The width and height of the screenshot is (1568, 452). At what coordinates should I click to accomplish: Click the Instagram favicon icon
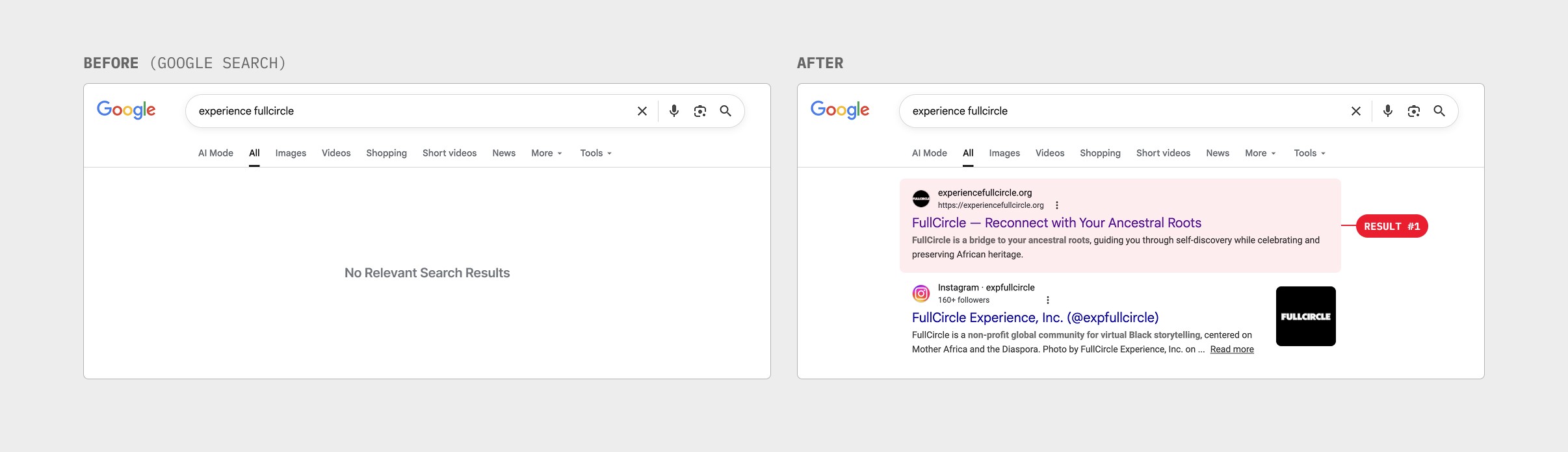click(921, 294)
